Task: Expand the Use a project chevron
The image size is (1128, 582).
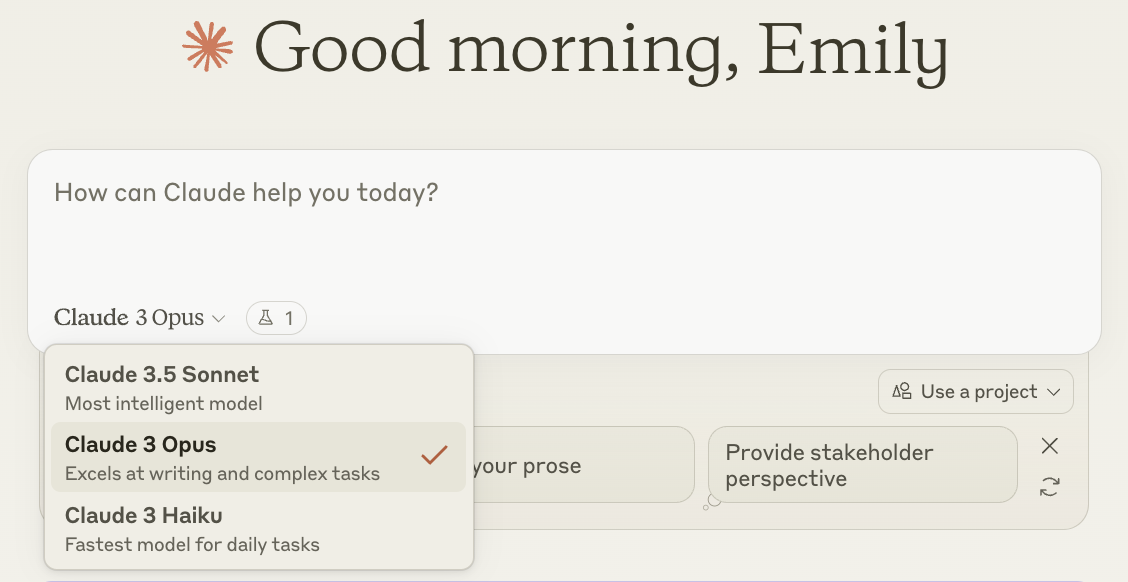Action: 1053,392
